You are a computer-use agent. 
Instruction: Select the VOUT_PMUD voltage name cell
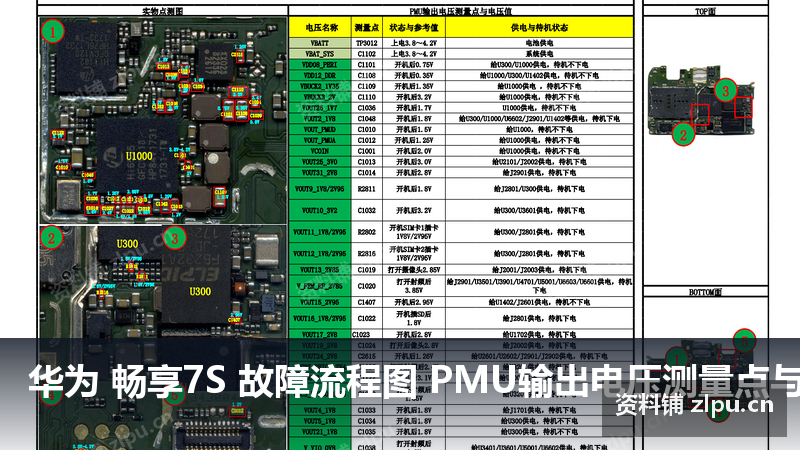[x=320, y=130]
